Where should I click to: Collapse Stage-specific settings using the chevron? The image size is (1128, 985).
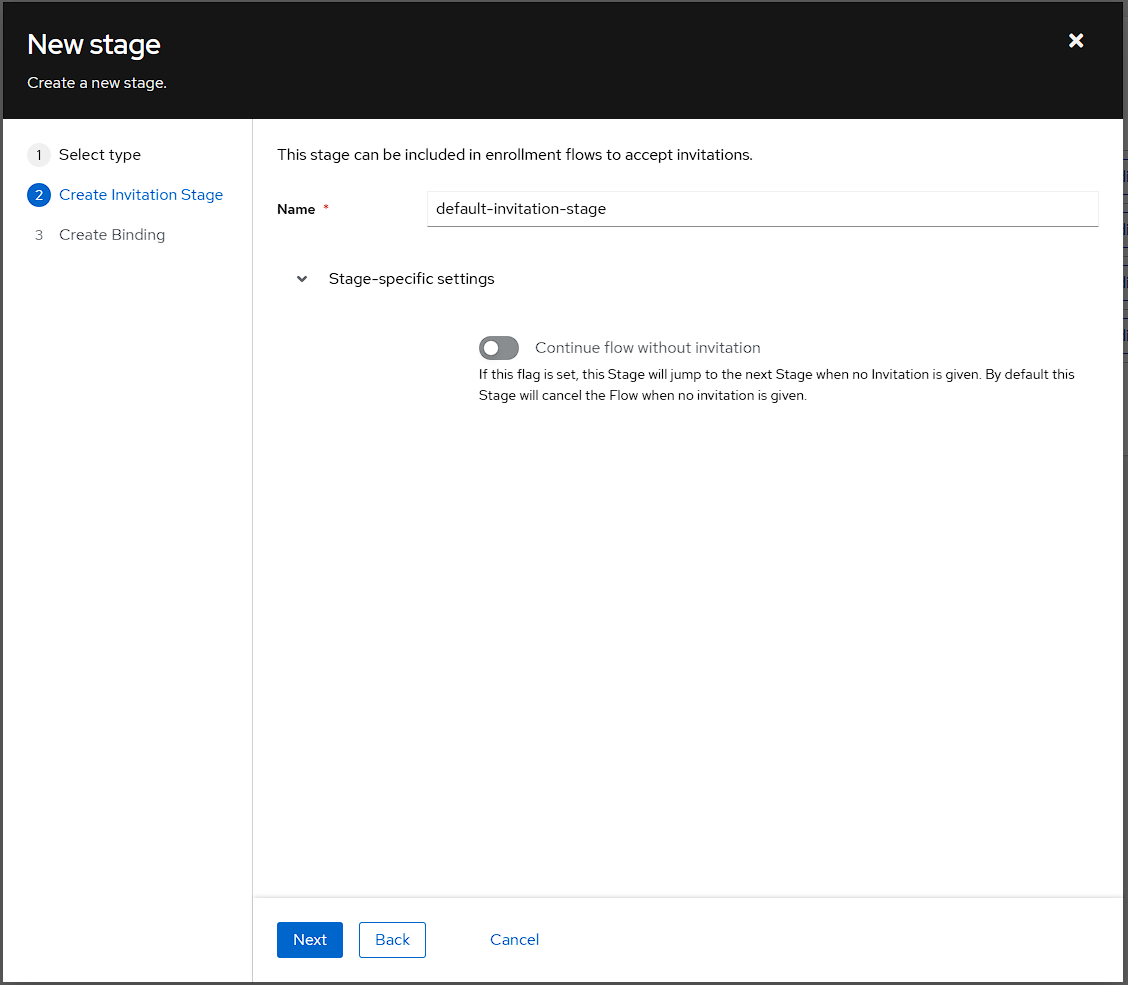click(302, 279)
